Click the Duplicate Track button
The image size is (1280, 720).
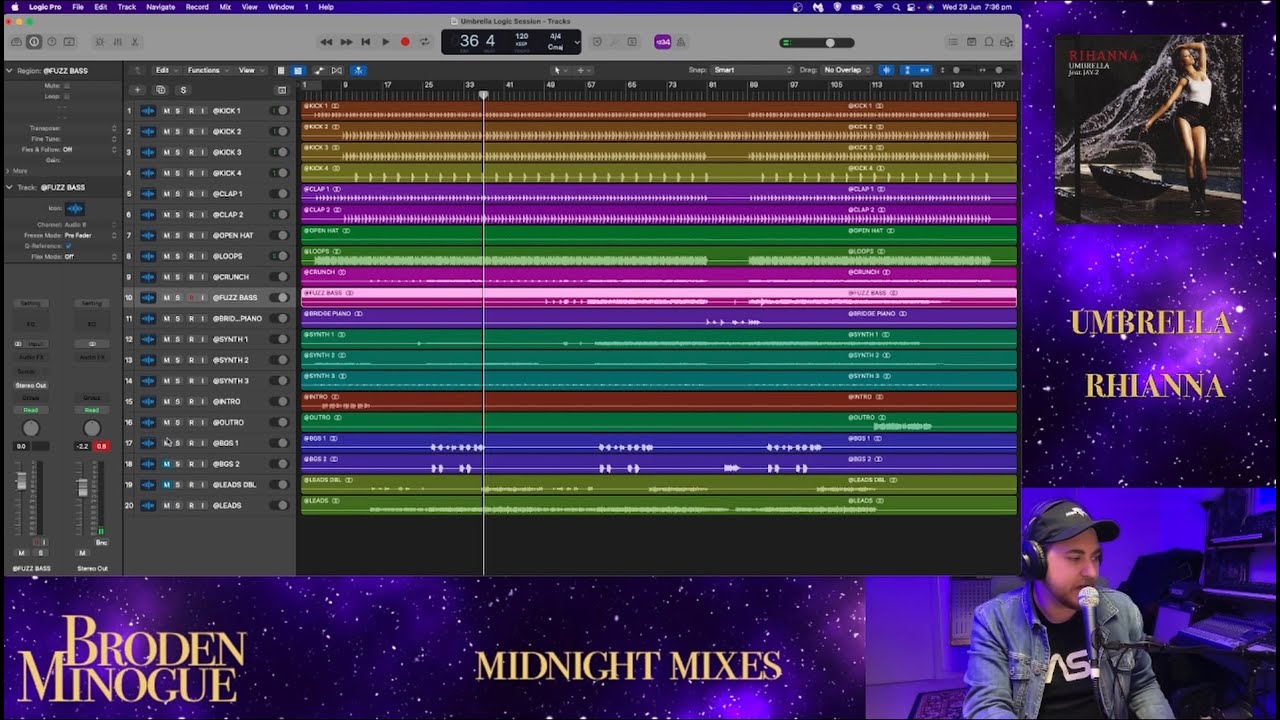pos(160,90)
